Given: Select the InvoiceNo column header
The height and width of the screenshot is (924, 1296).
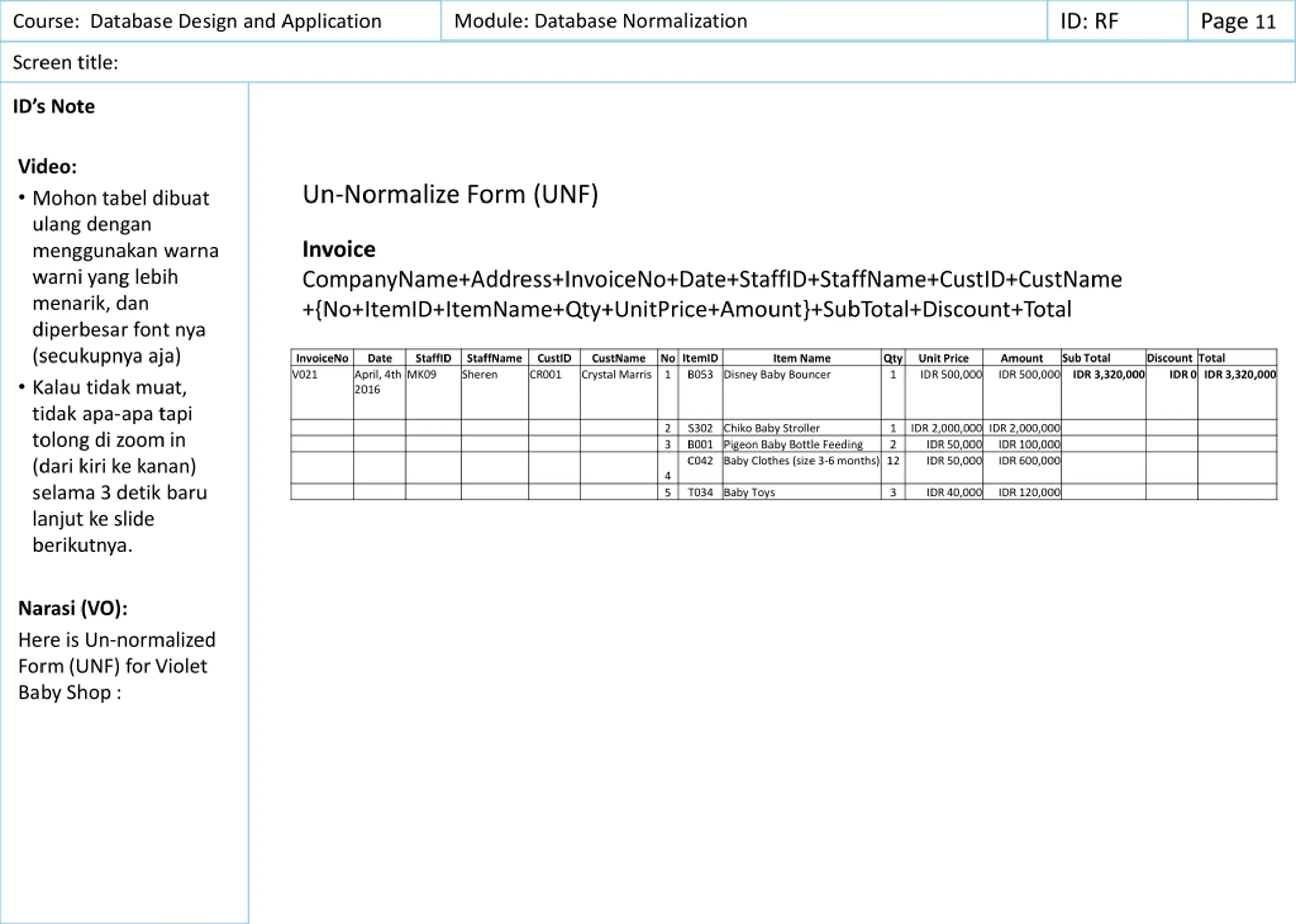Looking at the screenshot, I should pyautogui.click(x=322, y=358).
